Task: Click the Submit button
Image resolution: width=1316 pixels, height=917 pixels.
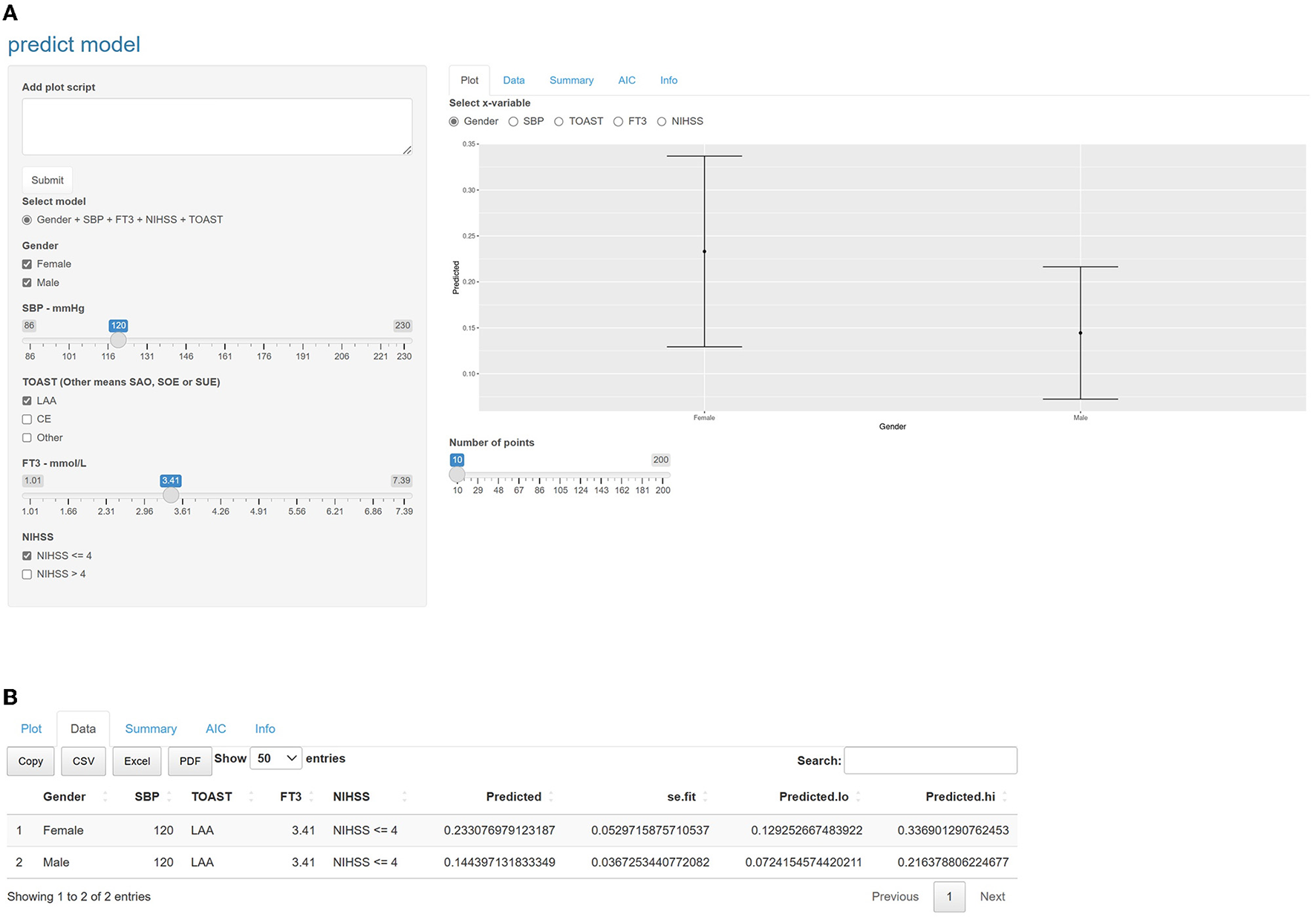Action: 48,180
